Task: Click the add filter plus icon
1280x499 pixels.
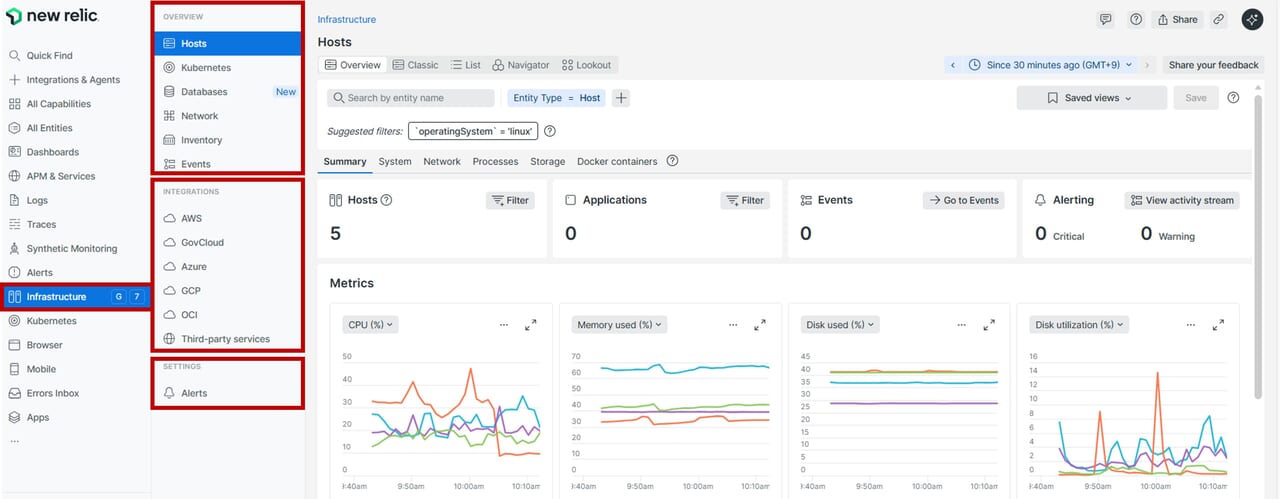Action: [x=621, y=98]
